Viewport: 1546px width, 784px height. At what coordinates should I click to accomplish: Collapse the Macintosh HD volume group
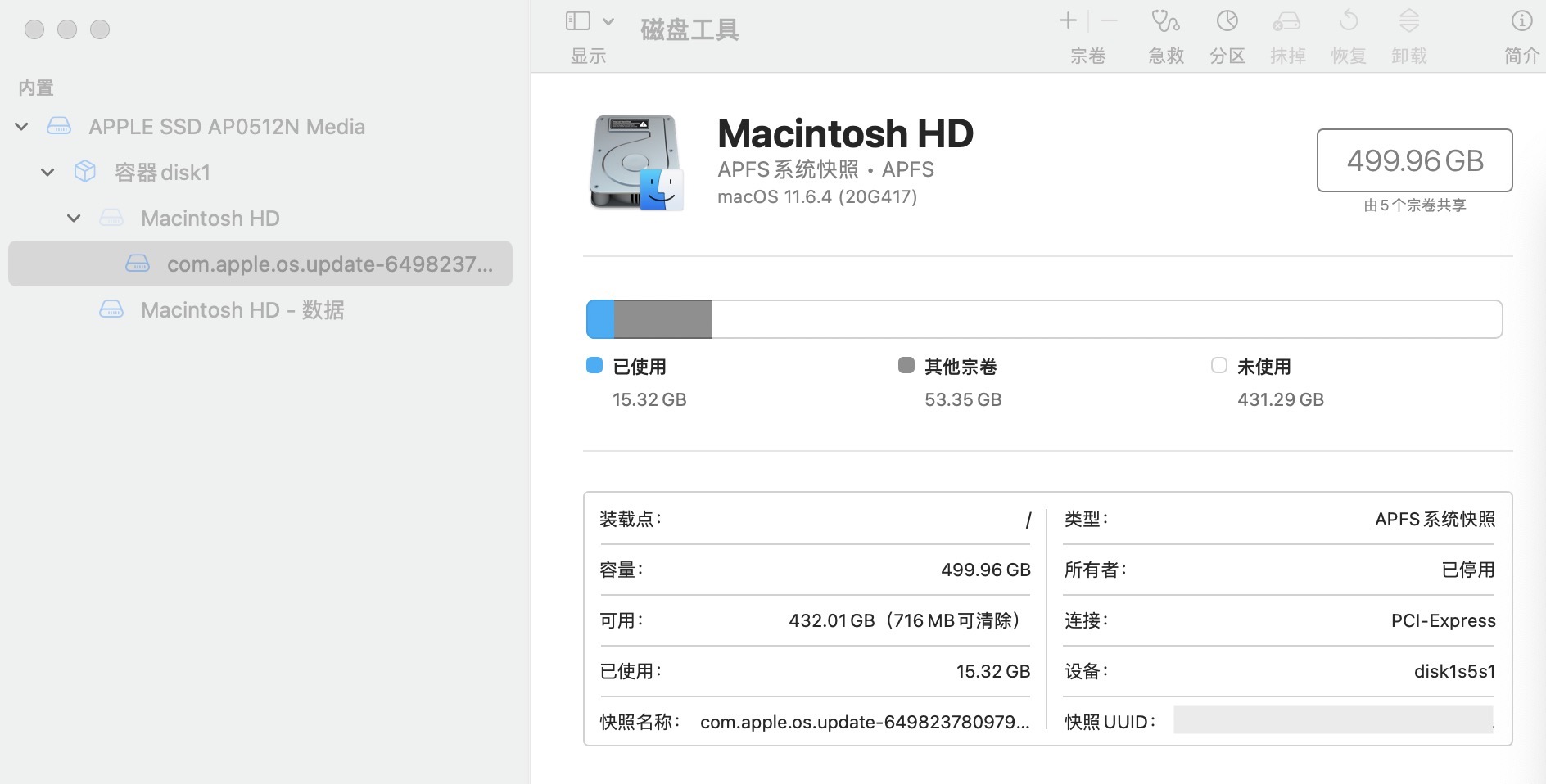pyautogui.click(x=74, y=219)
